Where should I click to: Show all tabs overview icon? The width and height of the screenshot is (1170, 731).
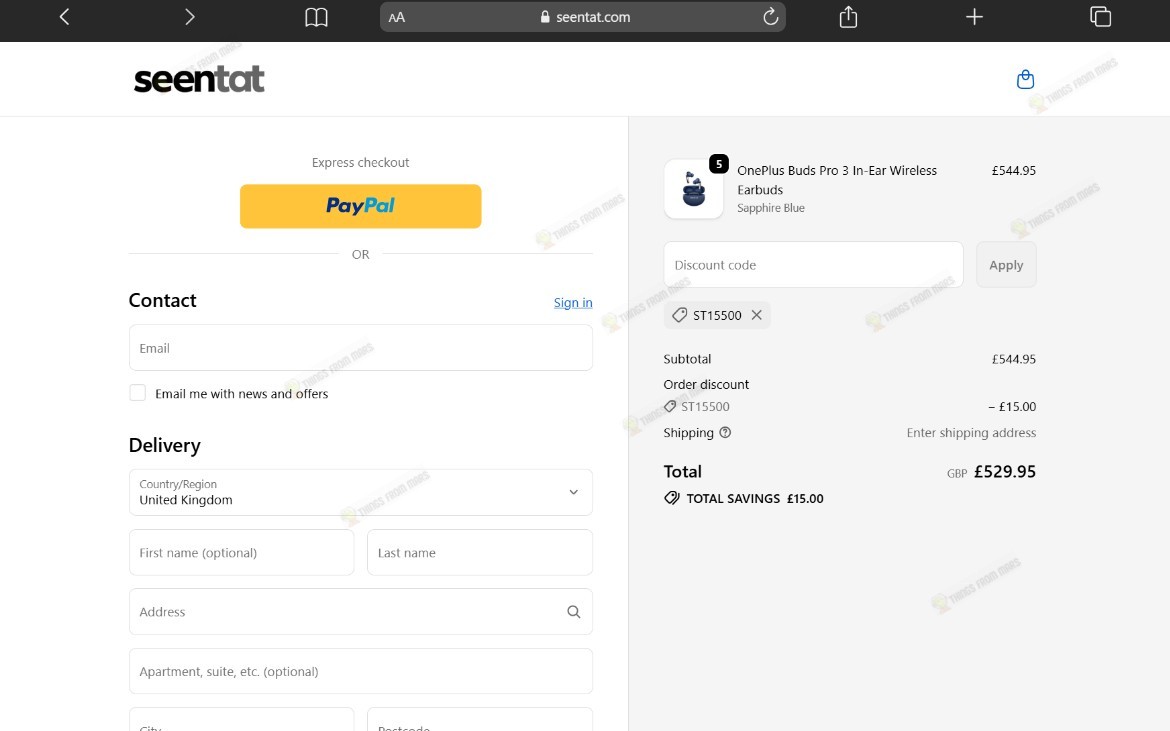[1100, 16]
